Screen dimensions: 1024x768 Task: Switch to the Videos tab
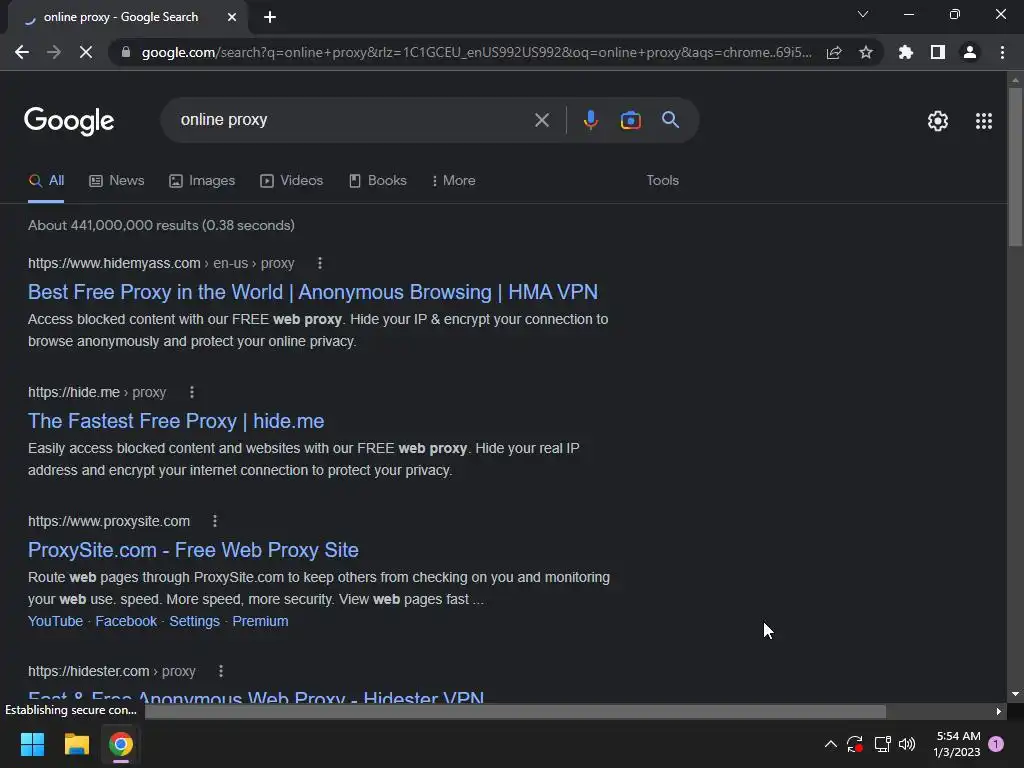291,181
